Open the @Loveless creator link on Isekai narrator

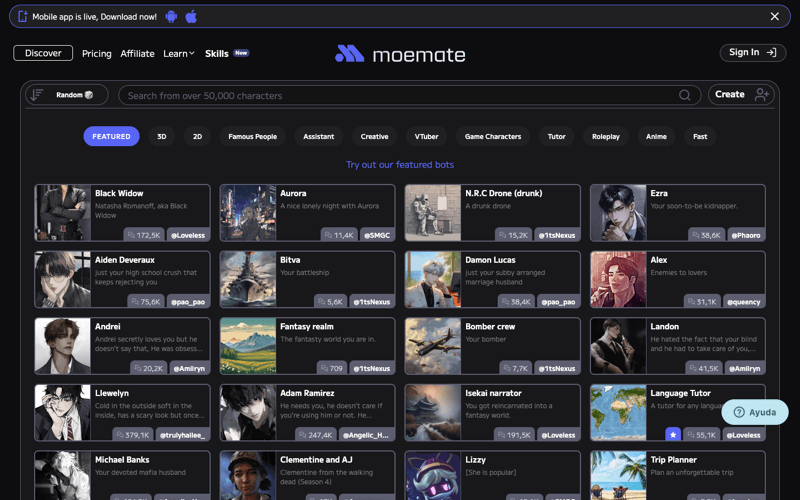559,435
